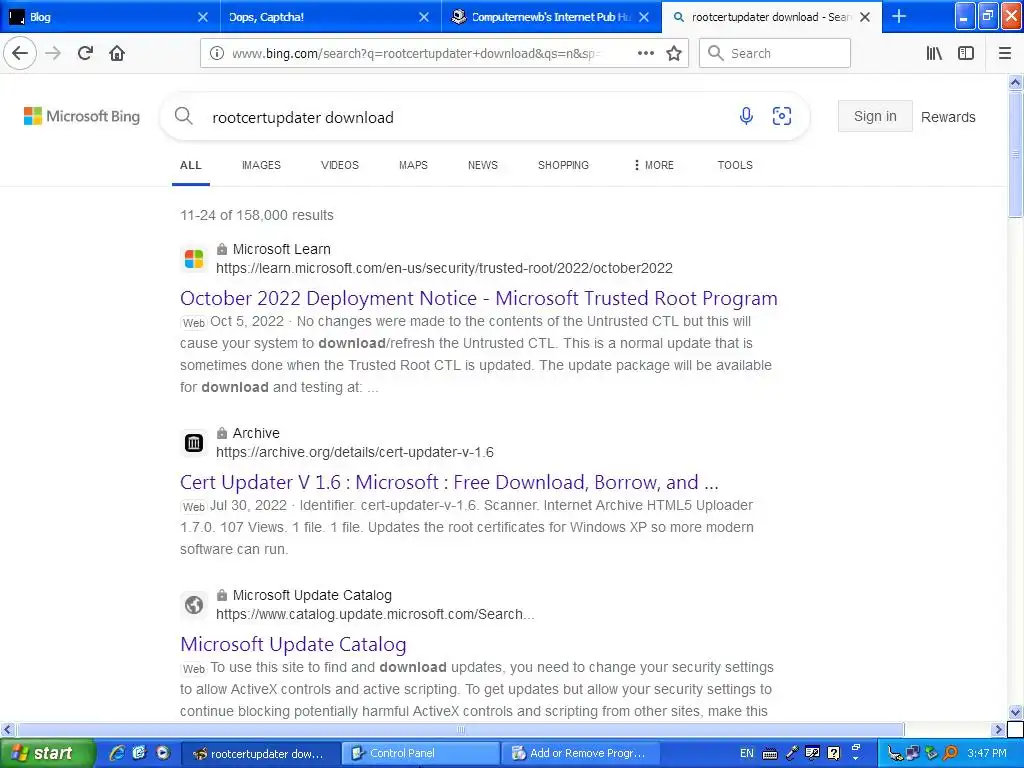Launch Internet Explorer from quick launch

tap(117, 753)
